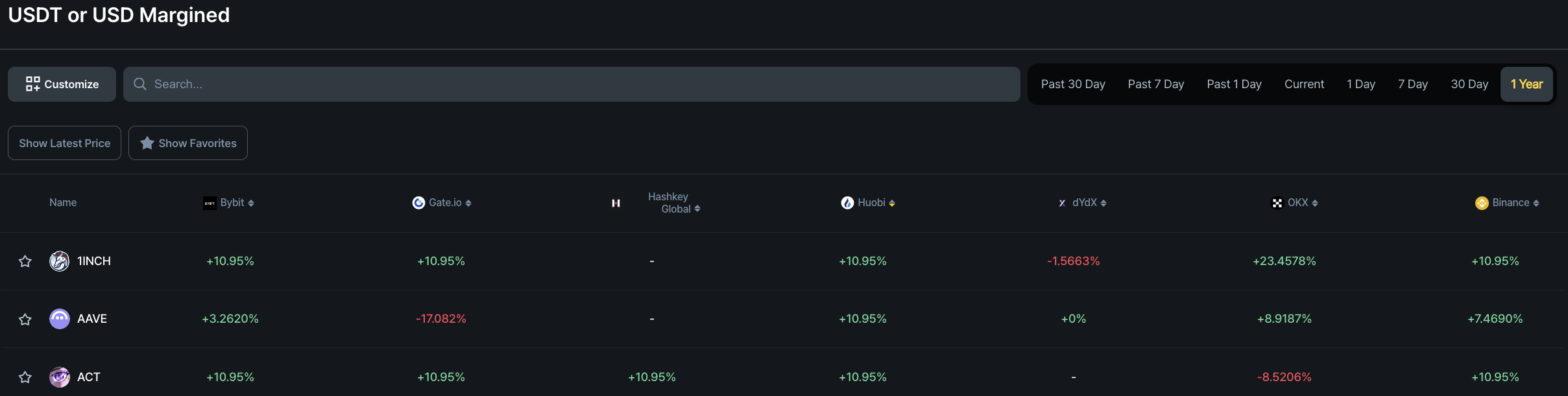Toggle the favorite star for AAVE
The width and height of the screenshot is (1568, 396).
(25, 318)
